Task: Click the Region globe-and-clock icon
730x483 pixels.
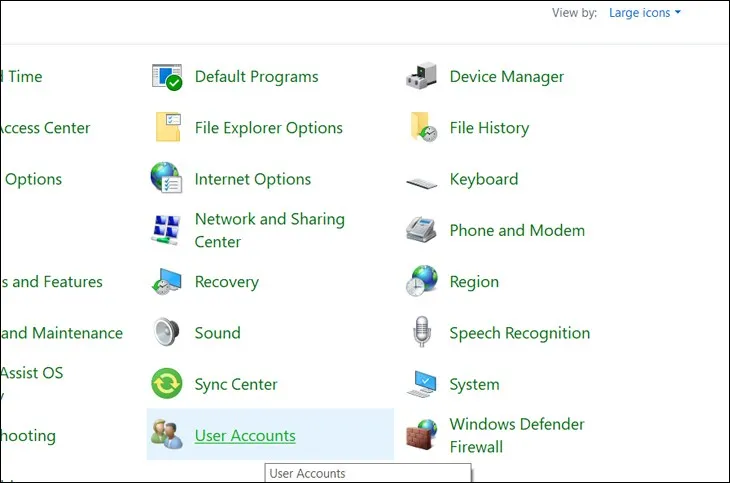Action: [x=421, y=281]
